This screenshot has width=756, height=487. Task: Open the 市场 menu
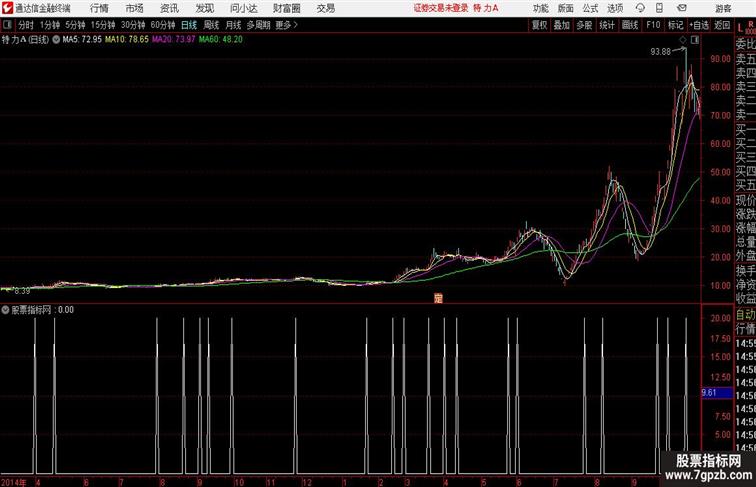pyautogui.click(x=135, y=8)
